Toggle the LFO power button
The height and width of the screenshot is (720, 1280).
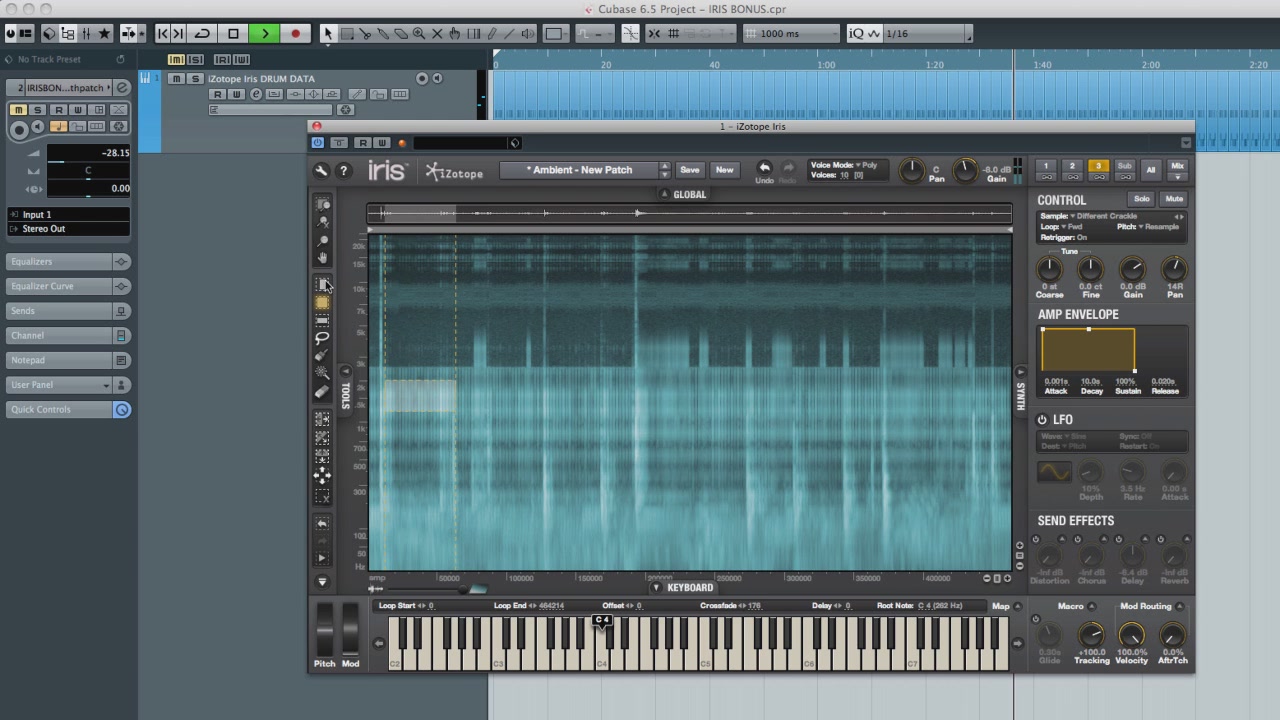1042,420
